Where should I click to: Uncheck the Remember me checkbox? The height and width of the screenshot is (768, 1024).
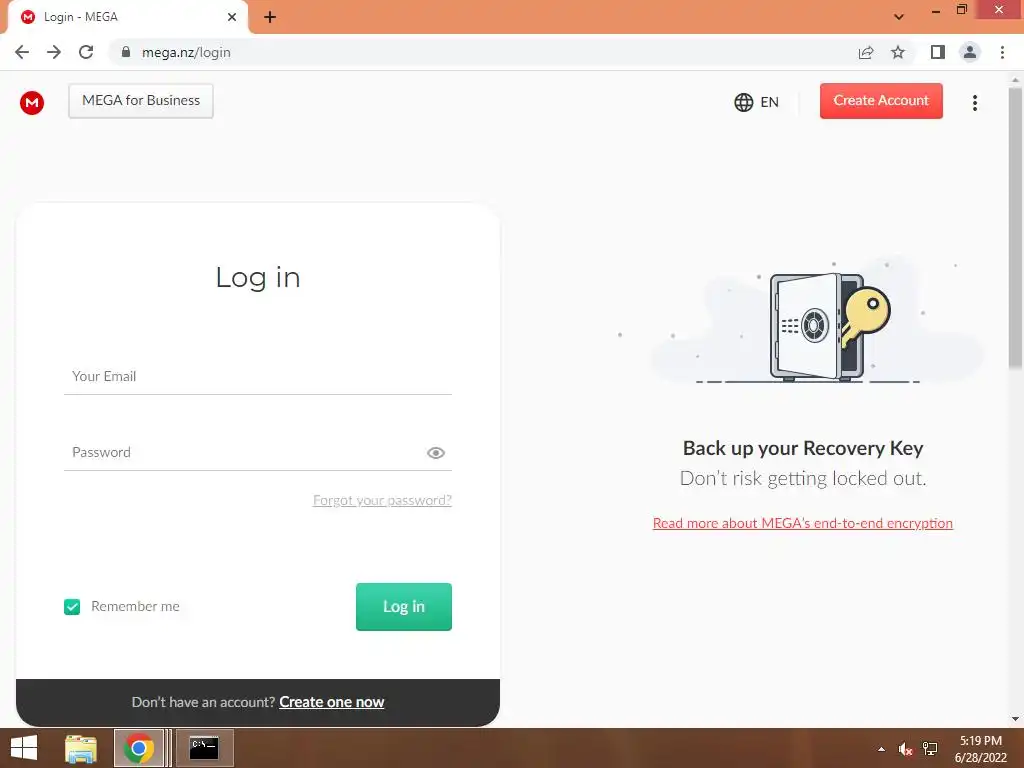[72, 607]
